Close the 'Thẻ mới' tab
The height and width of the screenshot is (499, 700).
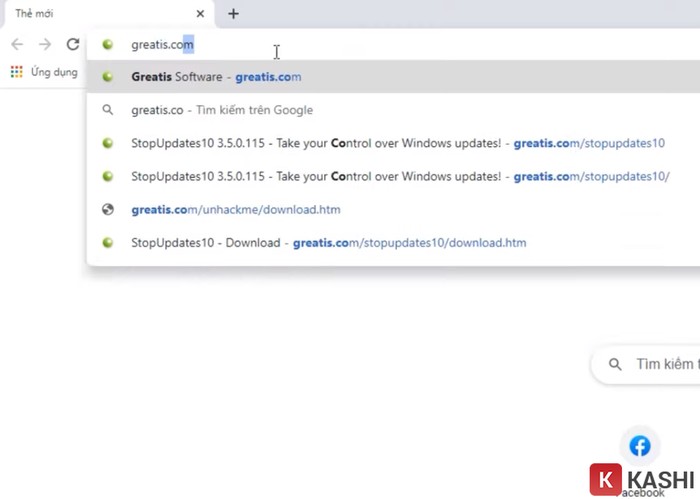(200, 14)
